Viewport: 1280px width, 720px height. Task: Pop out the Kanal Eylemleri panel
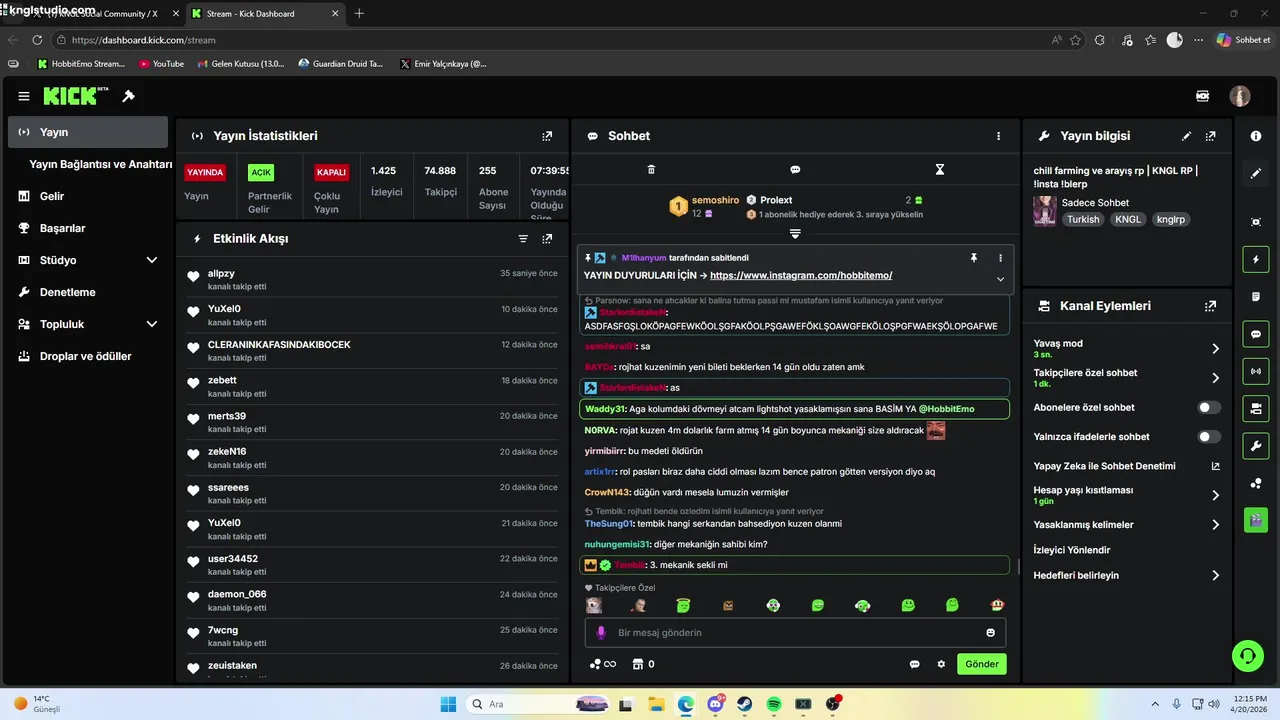(x=1211, y=306)
